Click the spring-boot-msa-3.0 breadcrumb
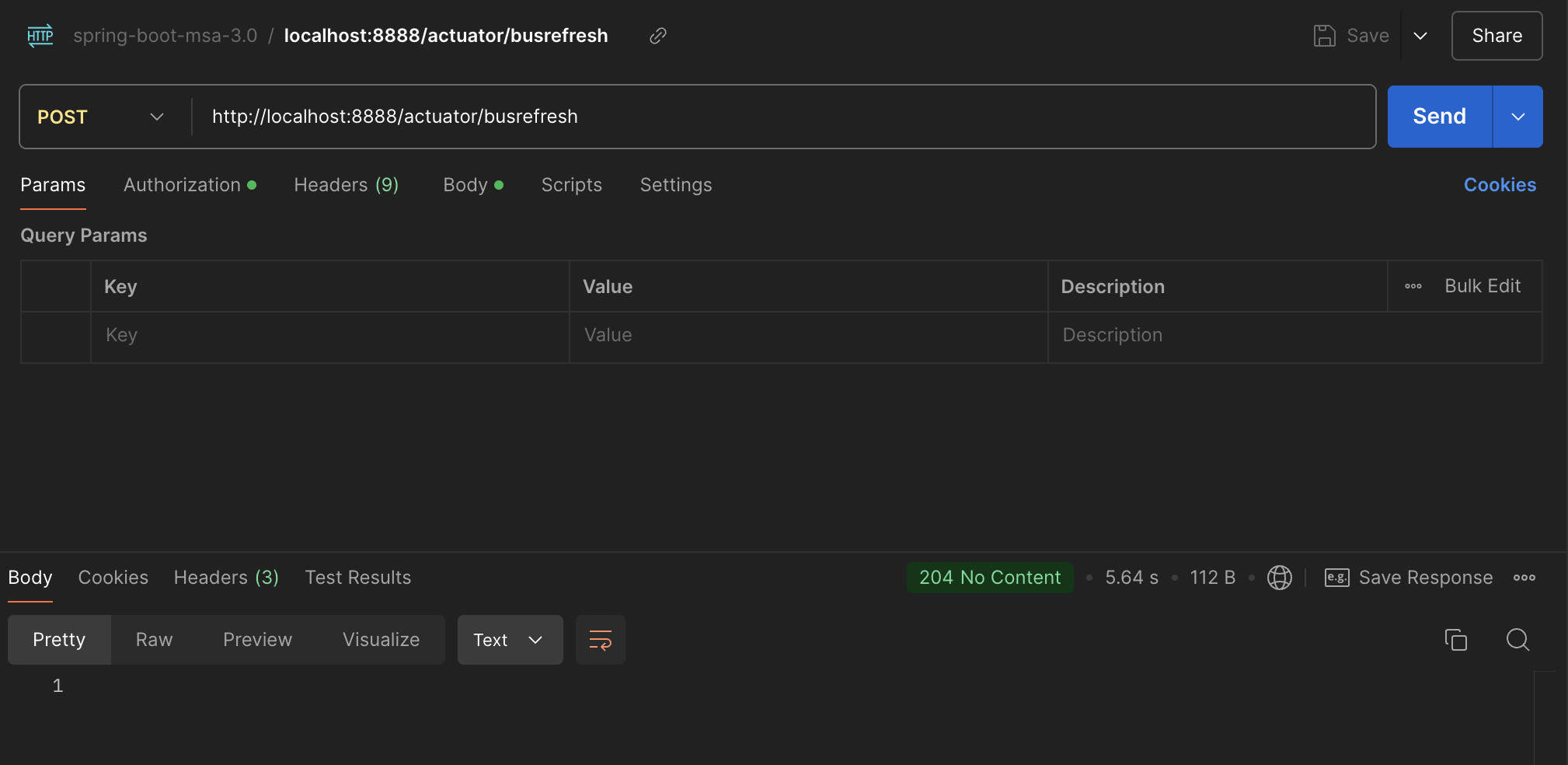1568x765 pixels. pos(165,36)
